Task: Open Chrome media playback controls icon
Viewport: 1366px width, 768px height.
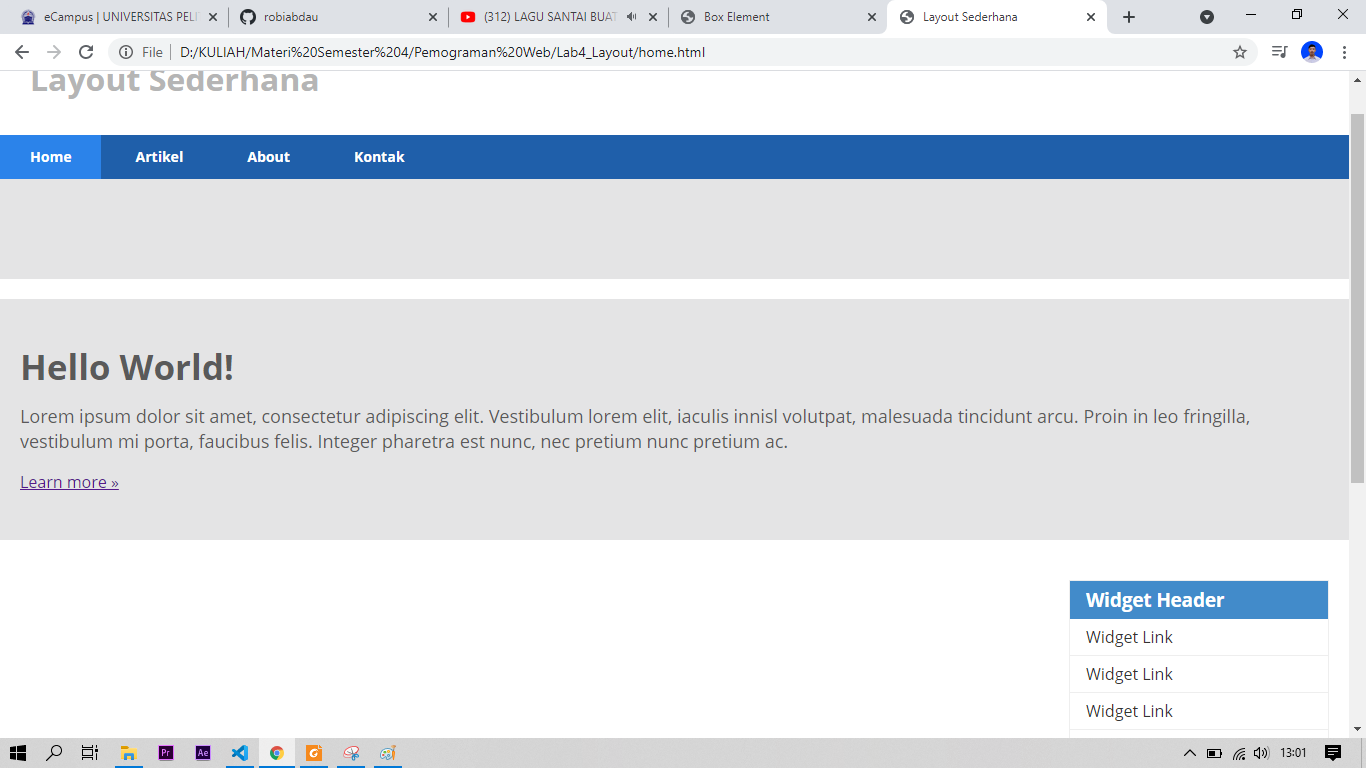Action: pos(1278,52)
